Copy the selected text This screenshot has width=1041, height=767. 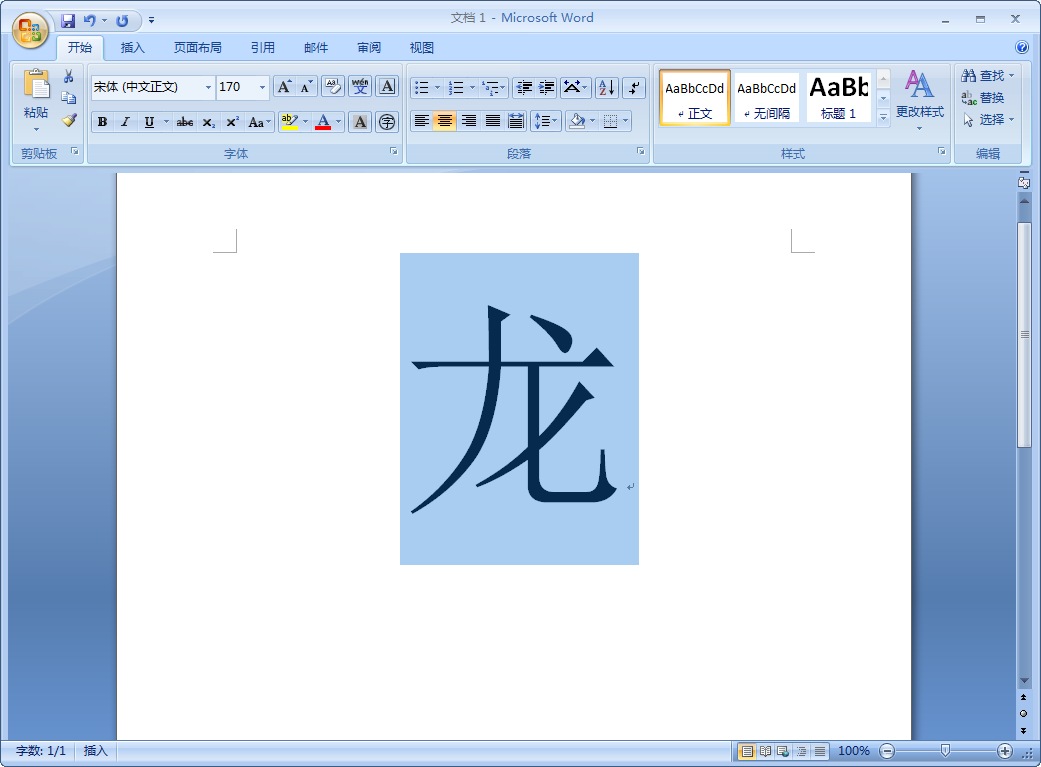tap(68, 98)
